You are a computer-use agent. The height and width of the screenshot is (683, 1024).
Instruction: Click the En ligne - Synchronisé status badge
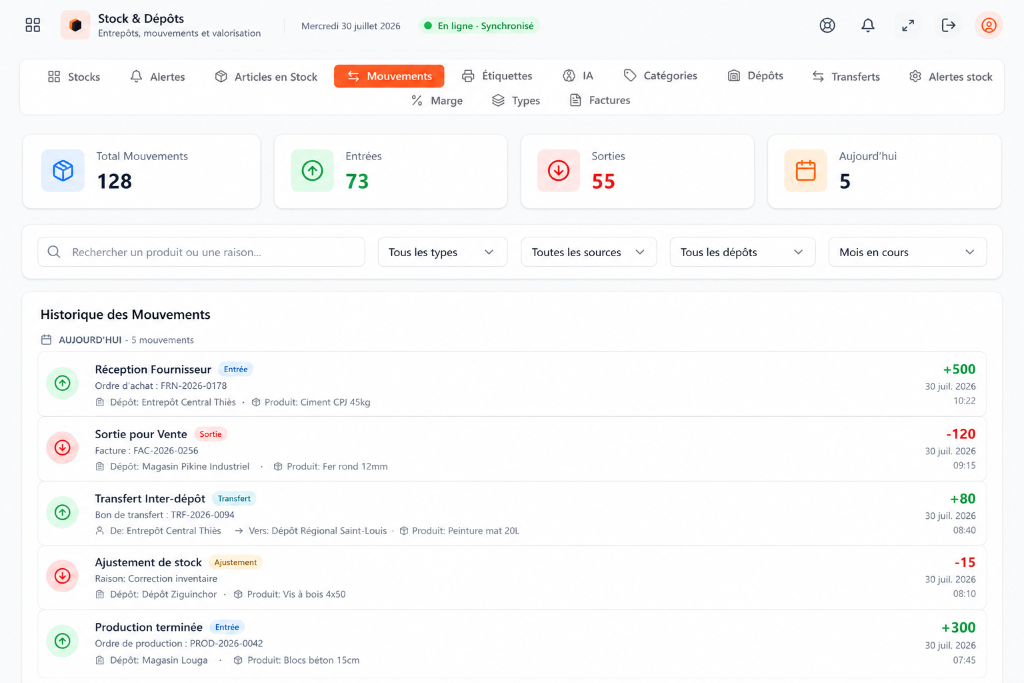click(x=479, y=25)
